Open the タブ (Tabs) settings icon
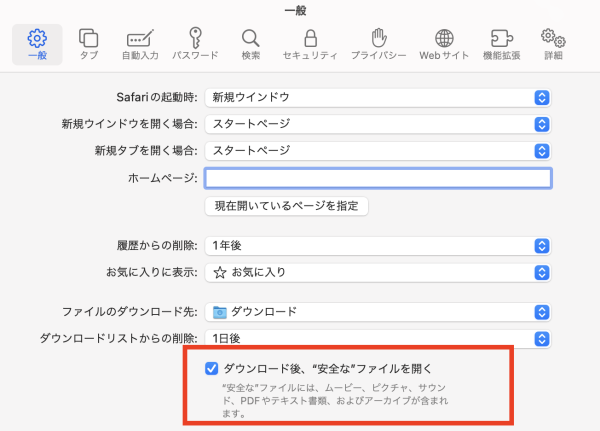The image size is (600, 431). [x=89, y=43]
